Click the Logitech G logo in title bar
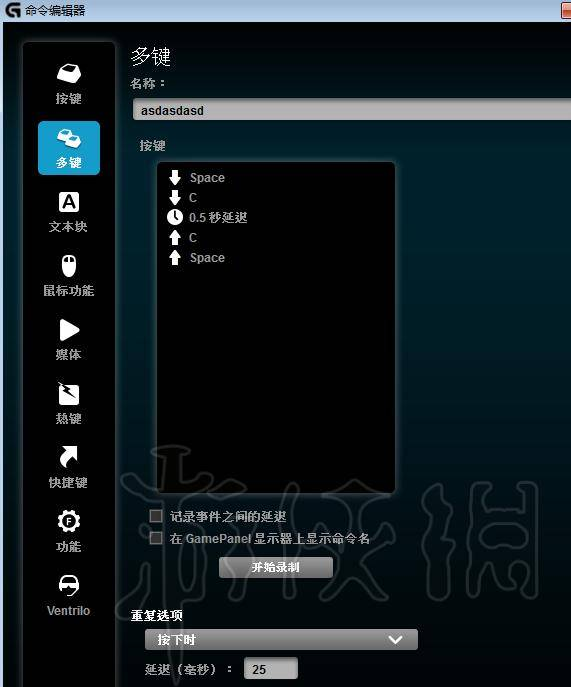 pyautogui.click(x=13, y=10)
